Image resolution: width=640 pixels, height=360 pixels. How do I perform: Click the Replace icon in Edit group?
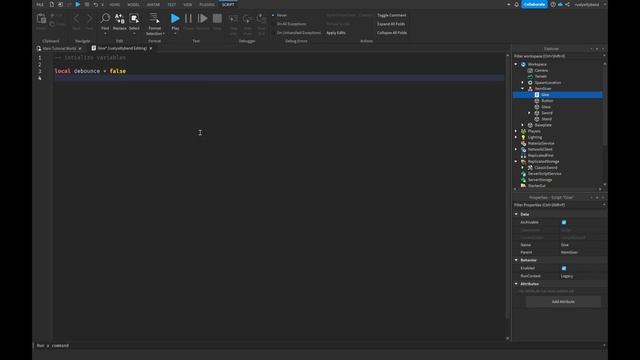[120, 18]
